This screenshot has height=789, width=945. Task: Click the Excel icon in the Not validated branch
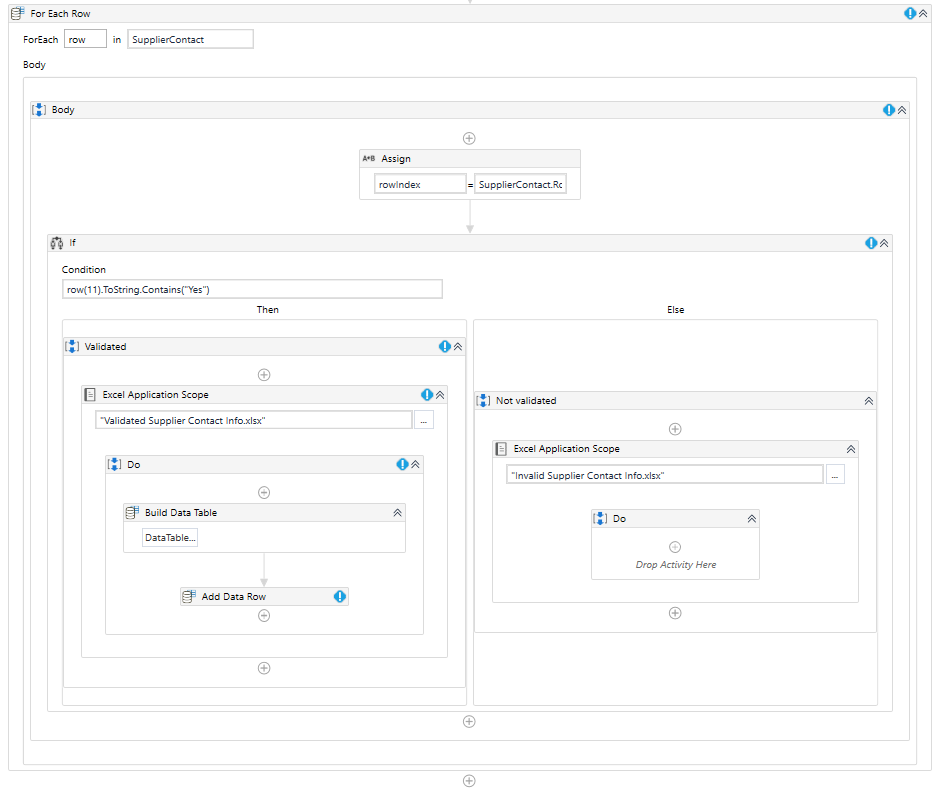tap(502, 448)
